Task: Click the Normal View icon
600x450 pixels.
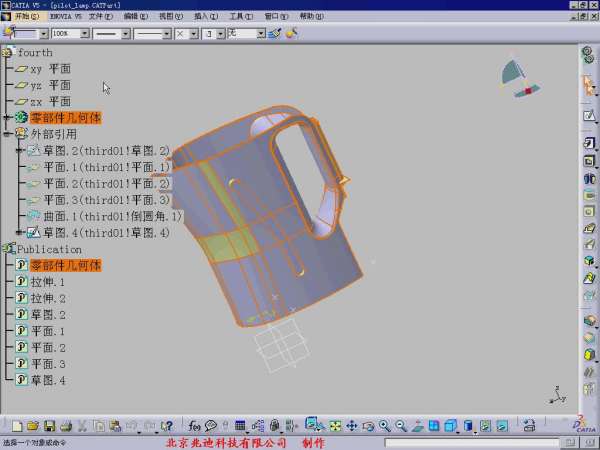Action: point(417,426)
